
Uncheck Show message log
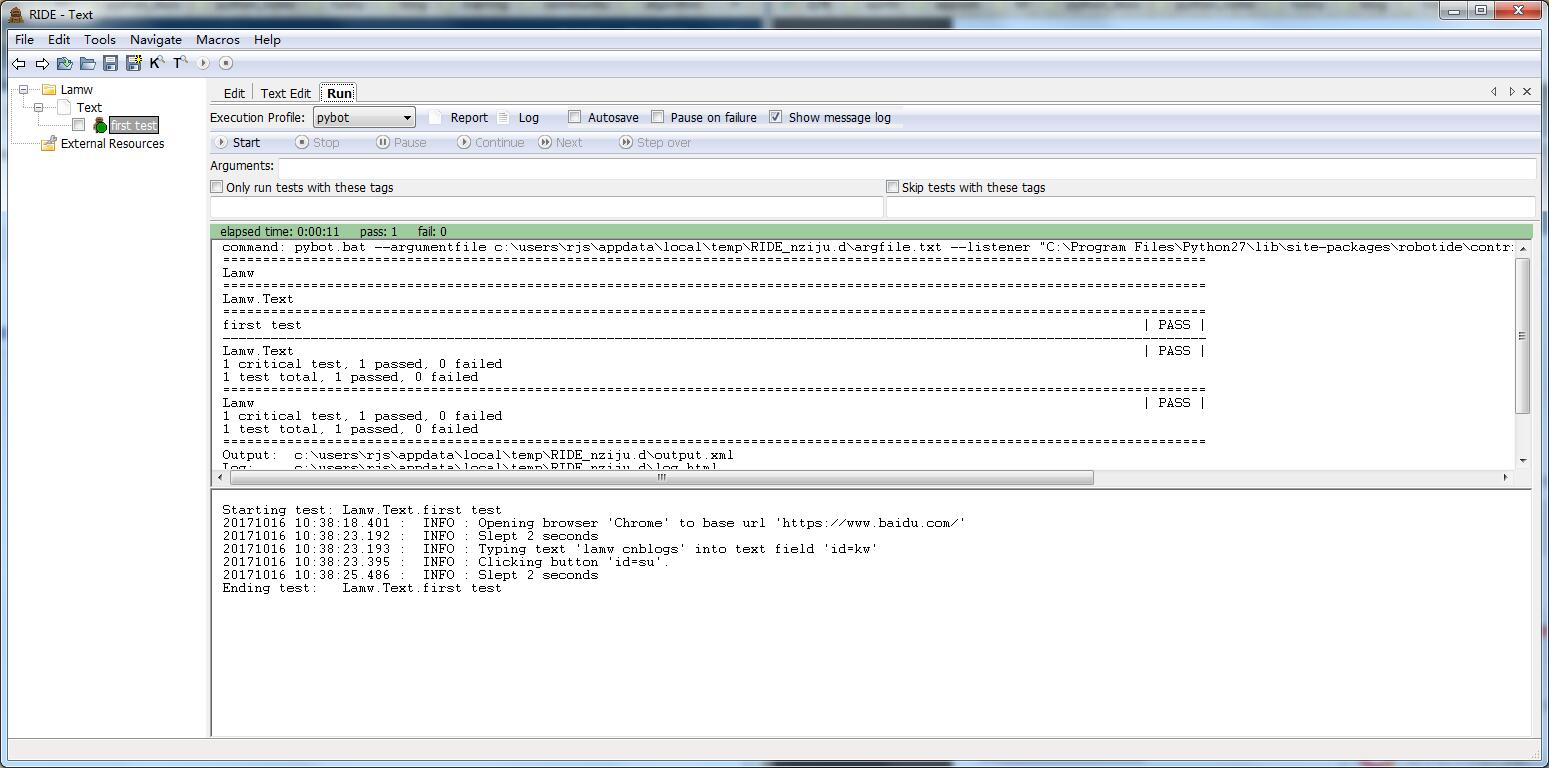776,117
